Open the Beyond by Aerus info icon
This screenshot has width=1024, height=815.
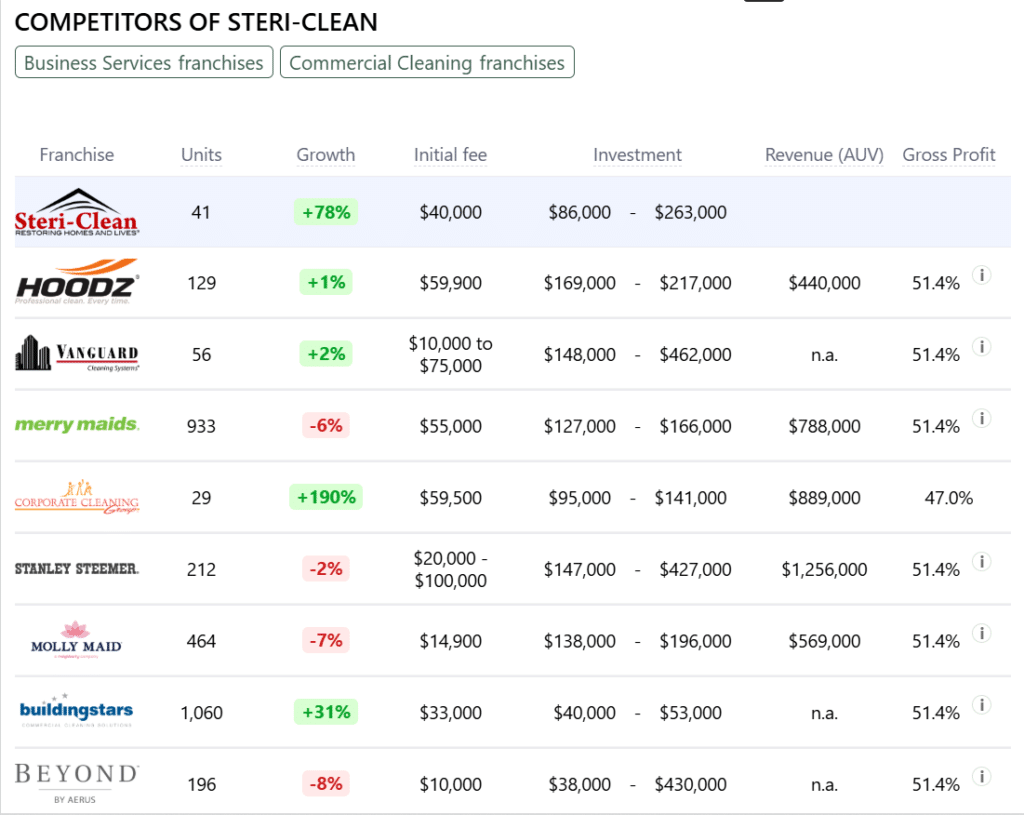pos(982,776)
